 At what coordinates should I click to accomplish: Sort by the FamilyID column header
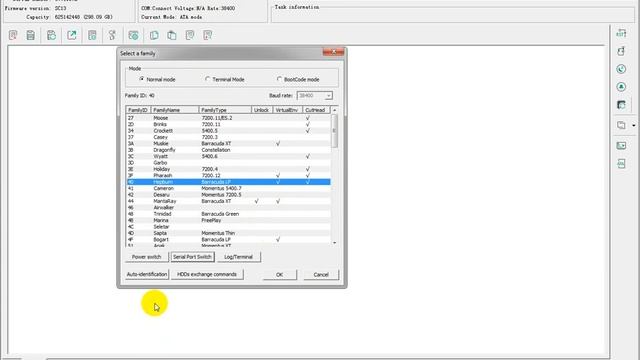(x=138, y=110)
